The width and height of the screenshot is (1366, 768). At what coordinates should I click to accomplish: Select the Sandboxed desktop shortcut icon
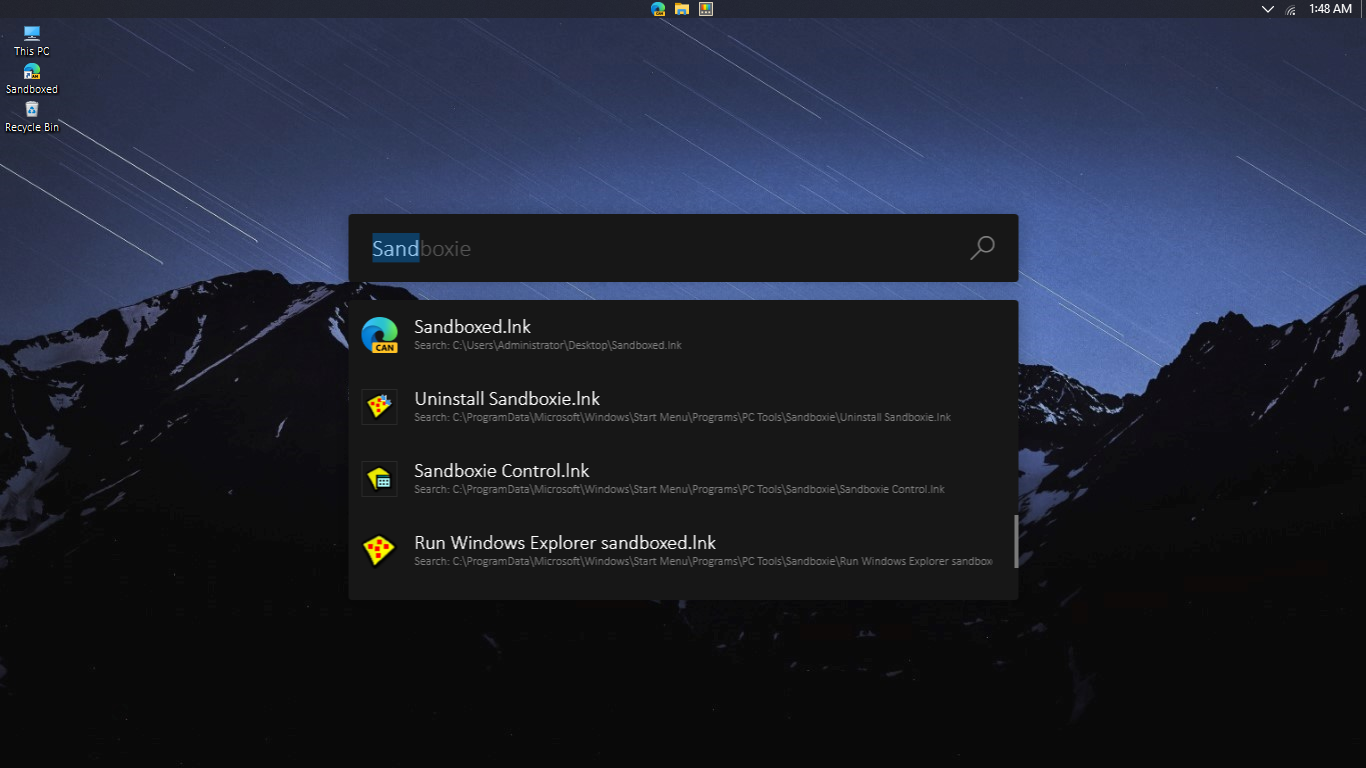(x=32, y=71)
